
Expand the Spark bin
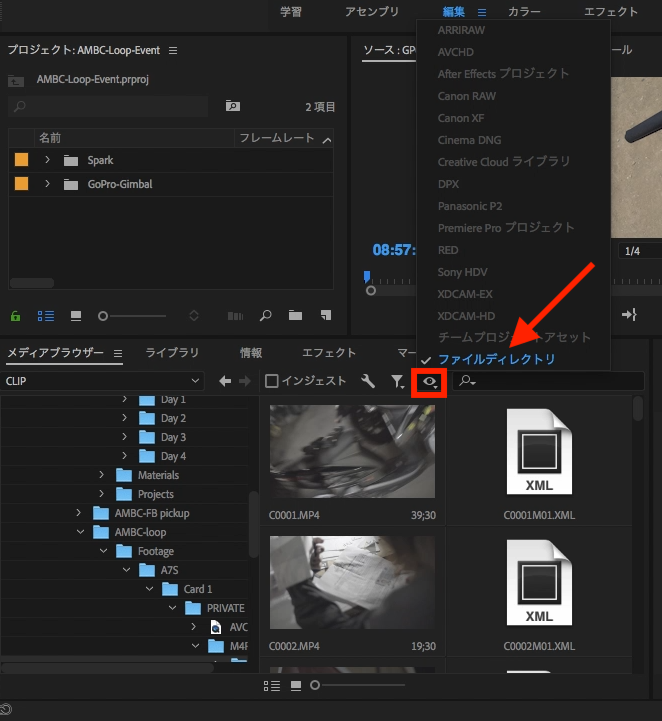click(x=47, y=160)
